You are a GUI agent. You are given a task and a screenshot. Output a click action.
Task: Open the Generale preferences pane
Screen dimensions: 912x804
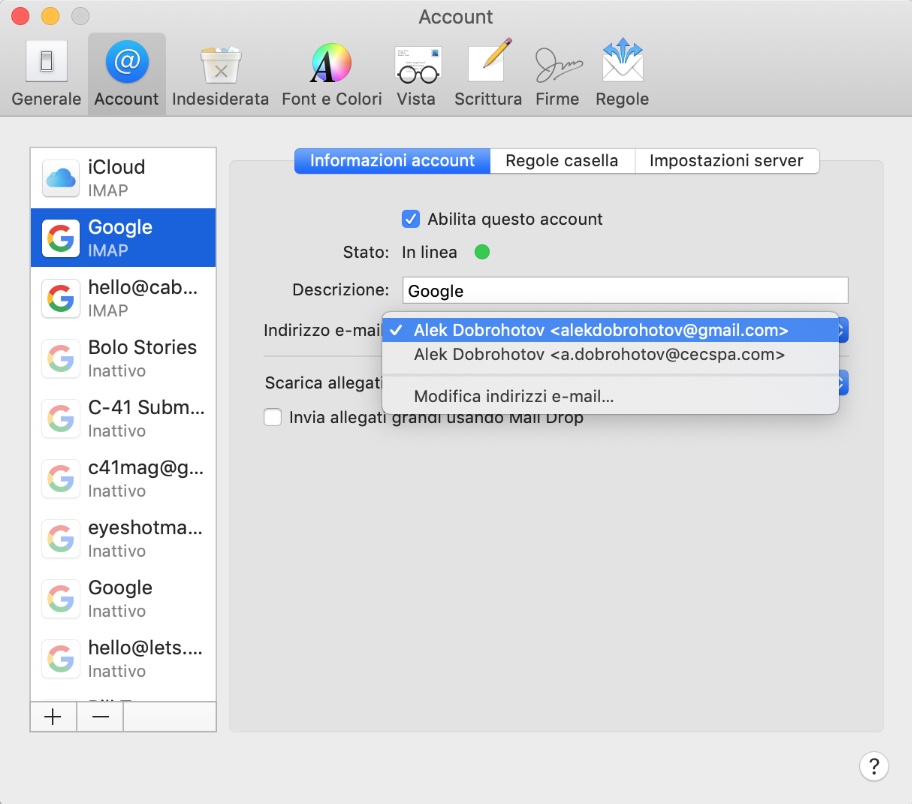click(46, 74)
